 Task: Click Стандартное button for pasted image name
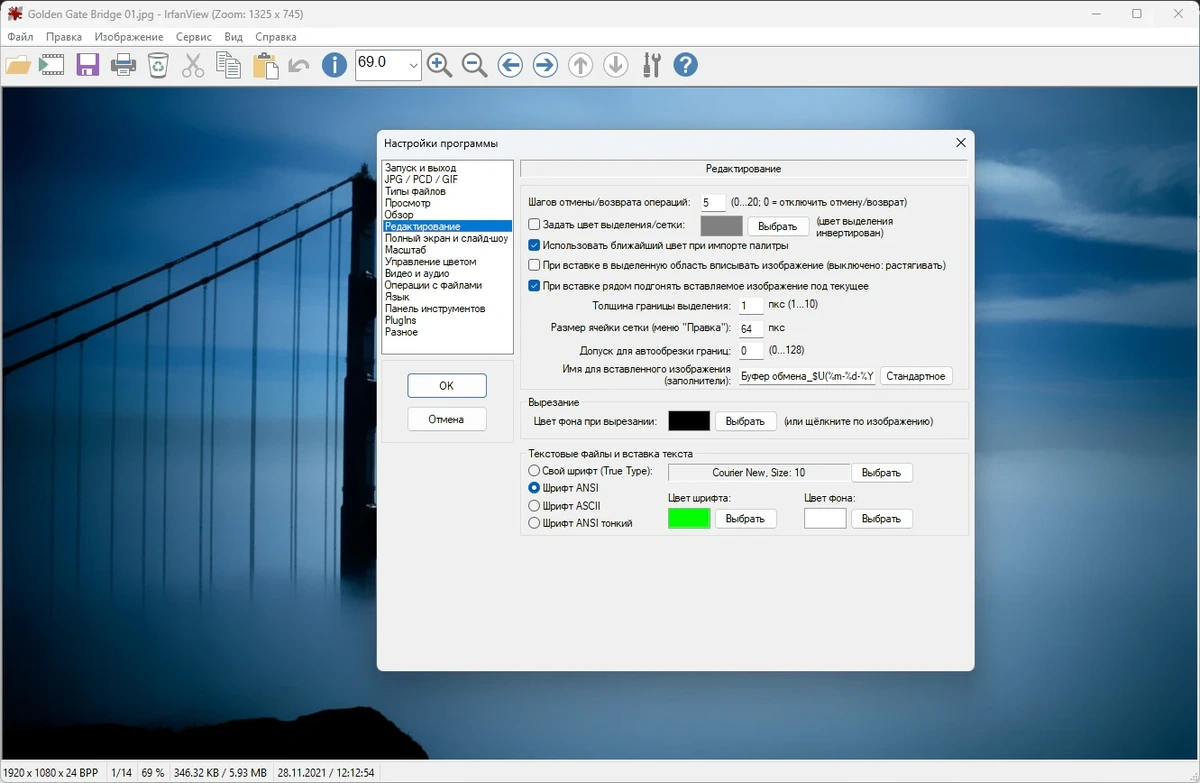click(x=916, y=376)
